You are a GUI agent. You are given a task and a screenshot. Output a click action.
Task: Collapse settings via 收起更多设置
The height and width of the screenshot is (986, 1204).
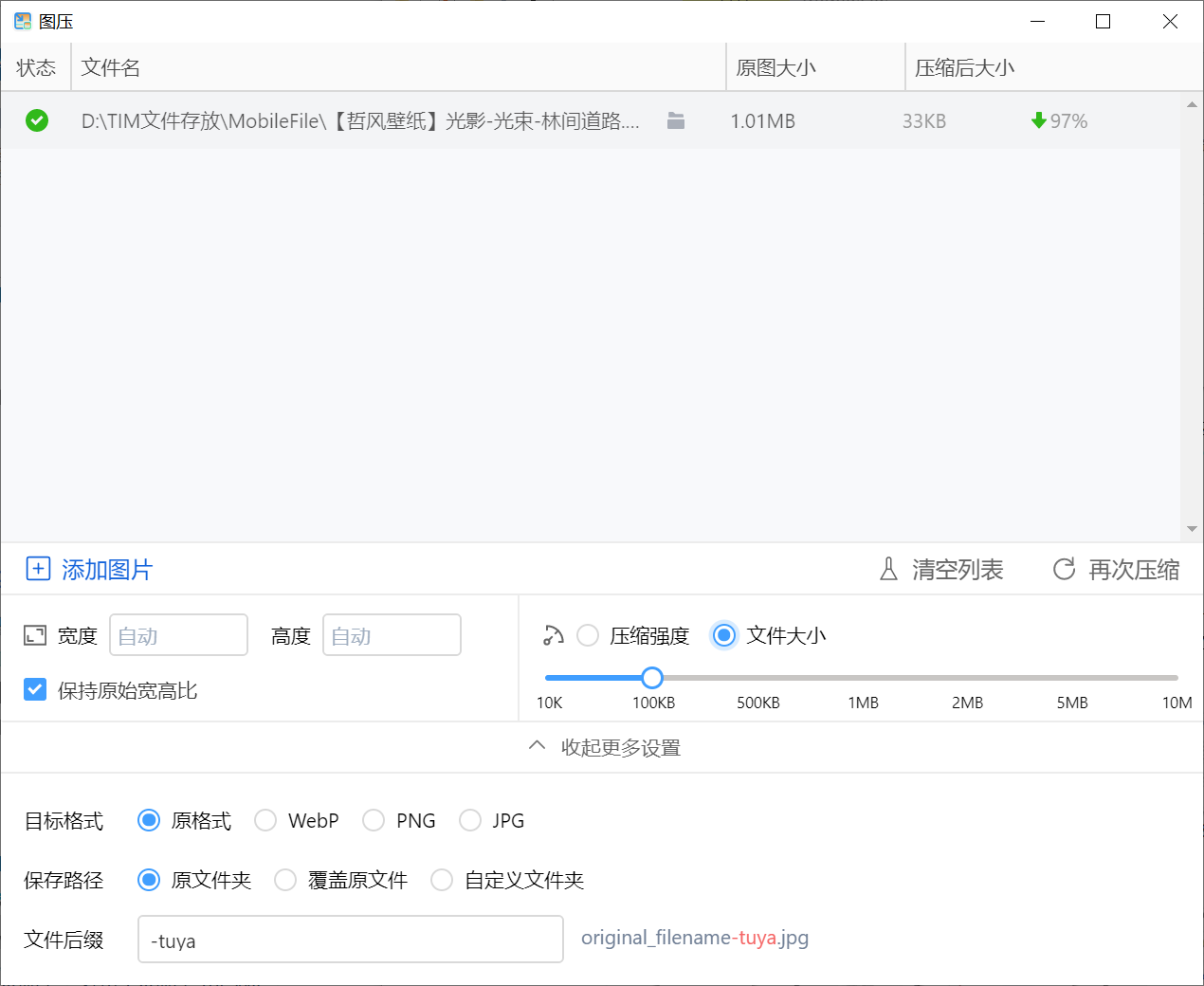coord(604,747)
